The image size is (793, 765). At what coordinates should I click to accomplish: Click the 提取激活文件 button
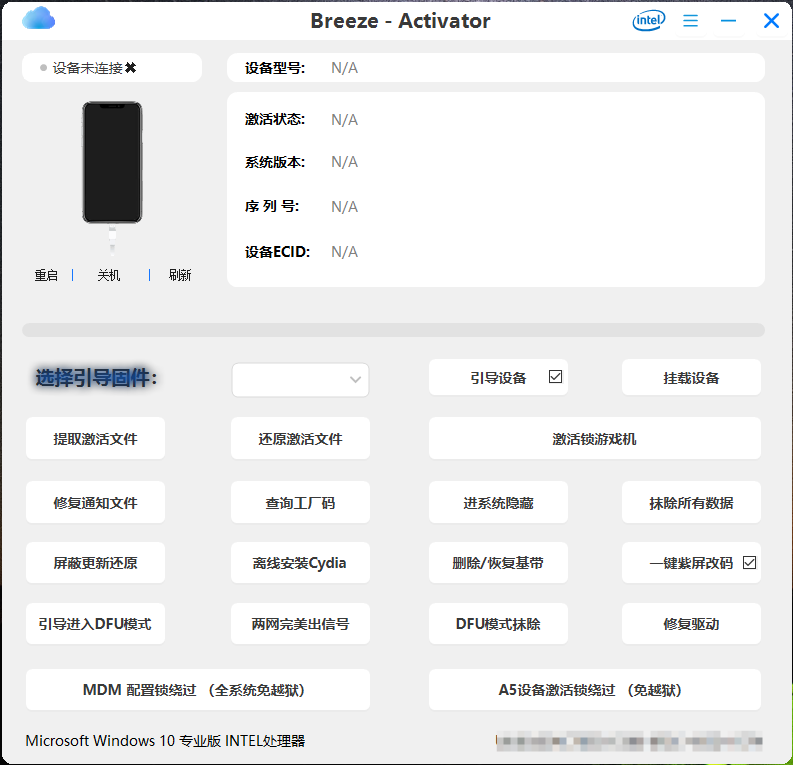[96, 438]
